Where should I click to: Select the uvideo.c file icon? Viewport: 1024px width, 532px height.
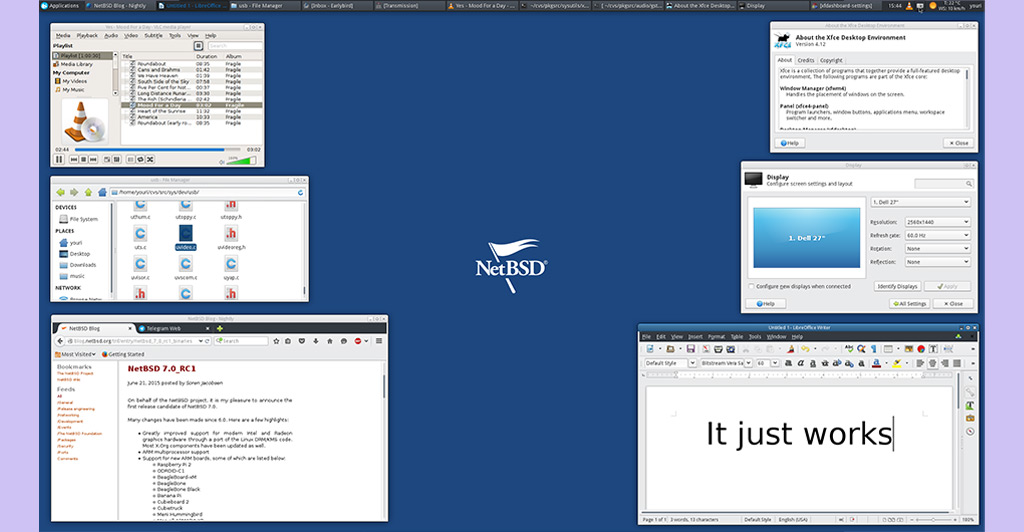tap(186, 235)
